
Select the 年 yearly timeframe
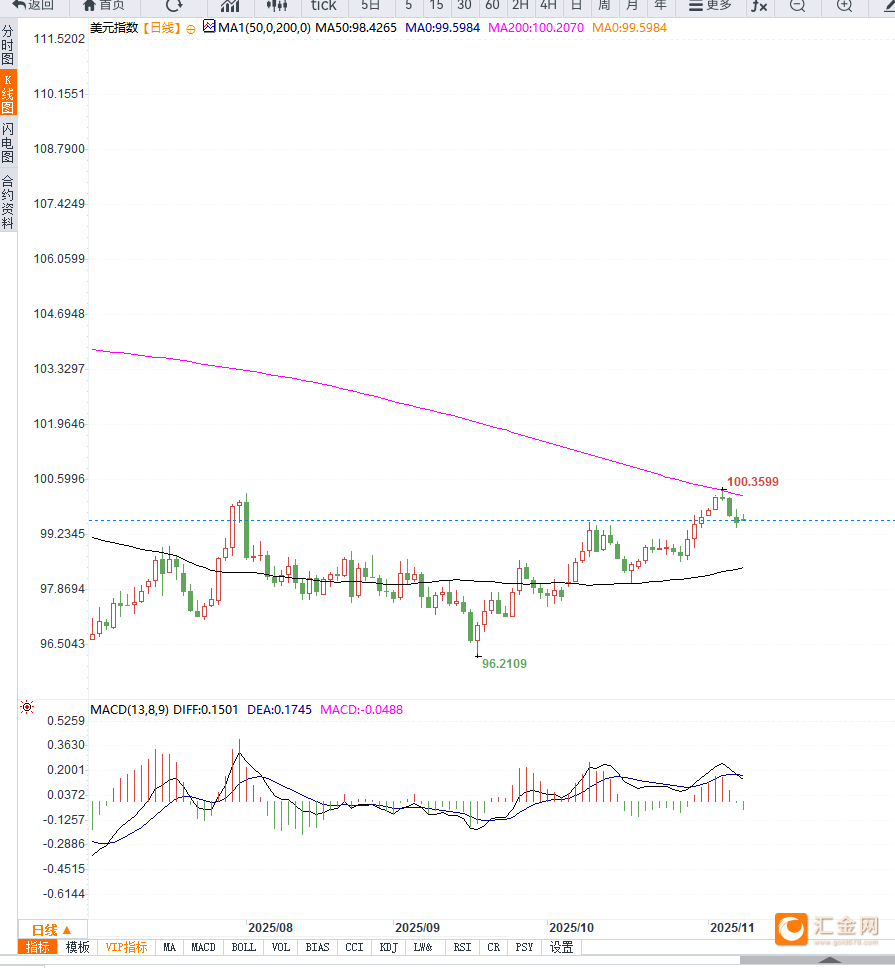pos(660,6)
